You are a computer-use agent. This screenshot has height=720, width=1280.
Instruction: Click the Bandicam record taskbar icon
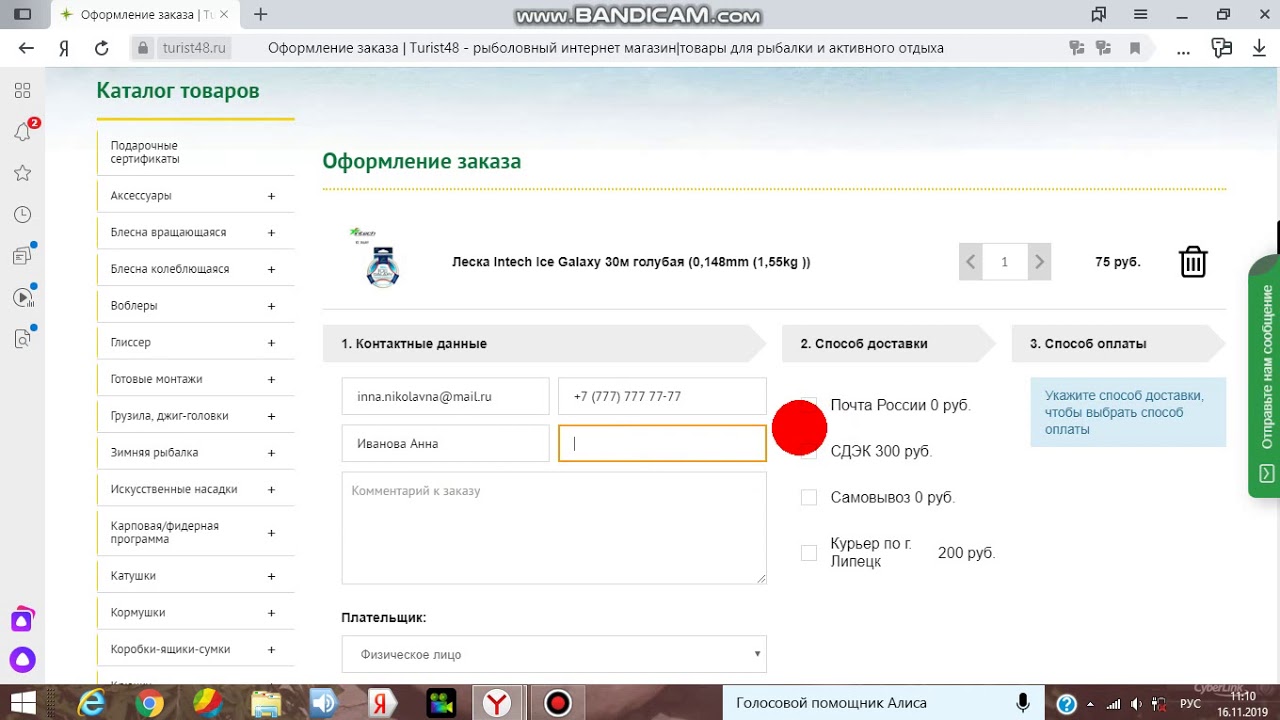coord(557,703)
